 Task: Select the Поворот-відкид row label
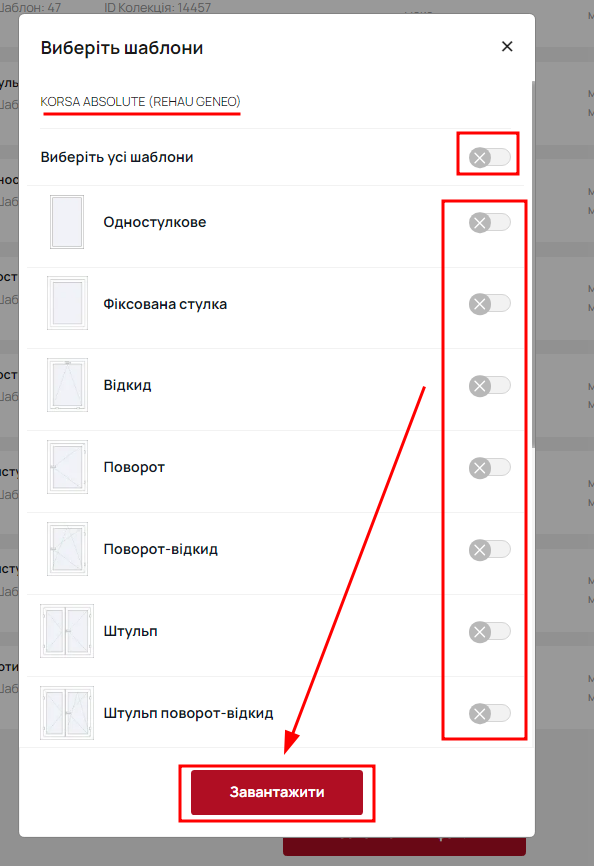click(161, 549)
